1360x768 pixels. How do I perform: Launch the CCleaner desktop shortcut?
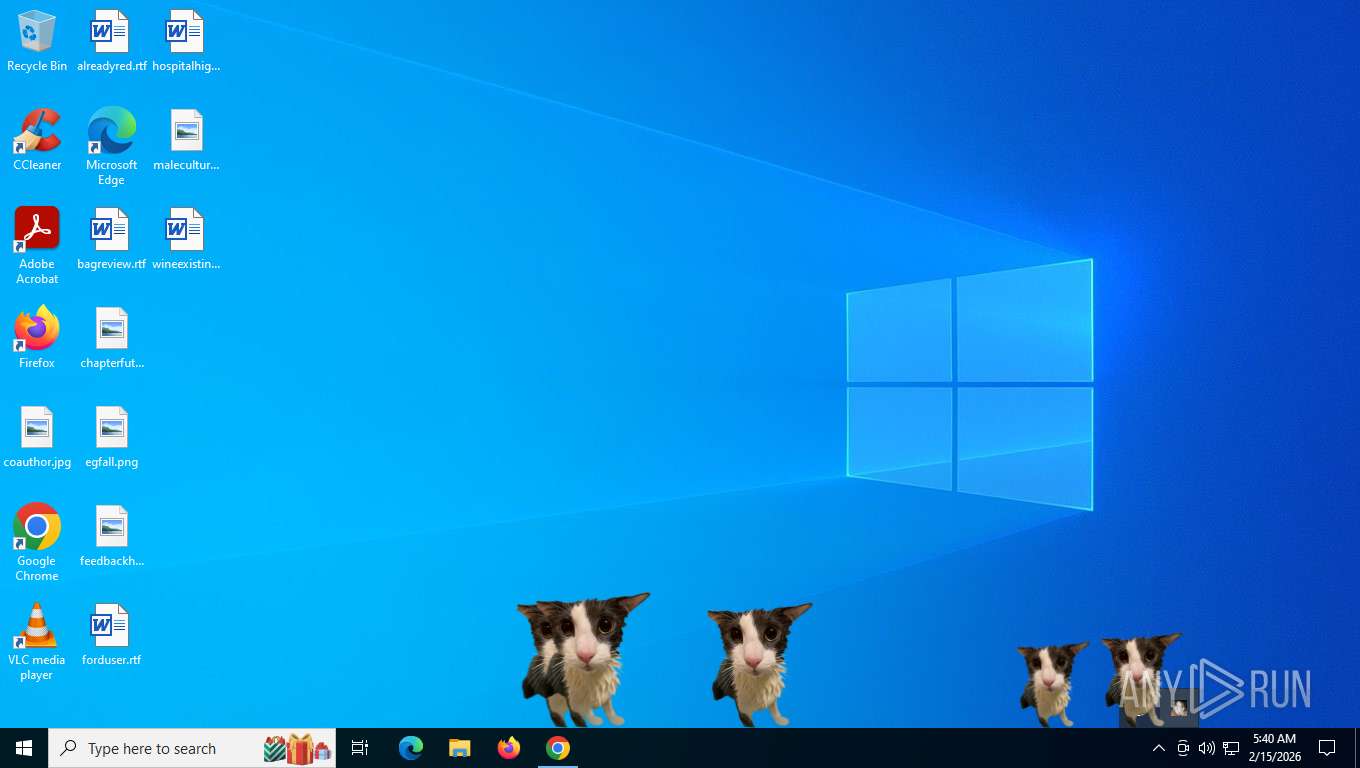click(x=37, y=140)
